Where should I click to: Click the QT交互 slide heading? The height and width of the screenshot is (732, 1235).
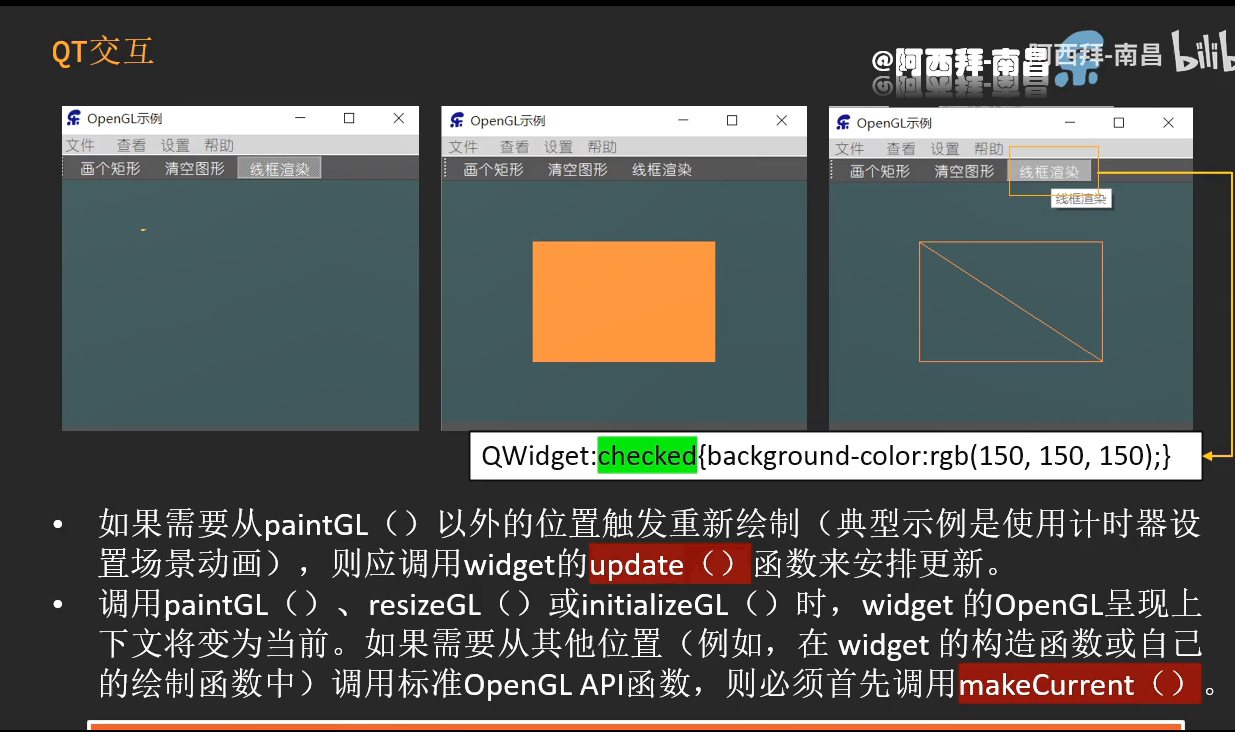pyautogui.click(x=103, y=51)
